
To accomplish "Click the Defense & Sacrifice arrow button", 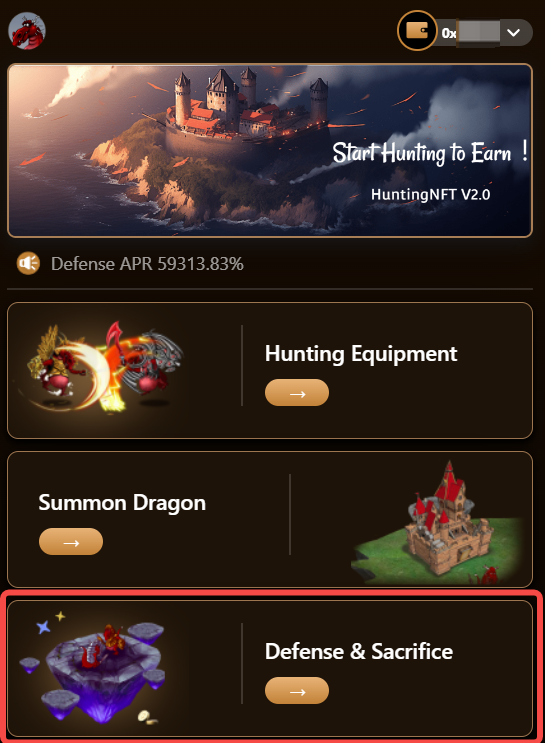I will click(x=297, y=690).
